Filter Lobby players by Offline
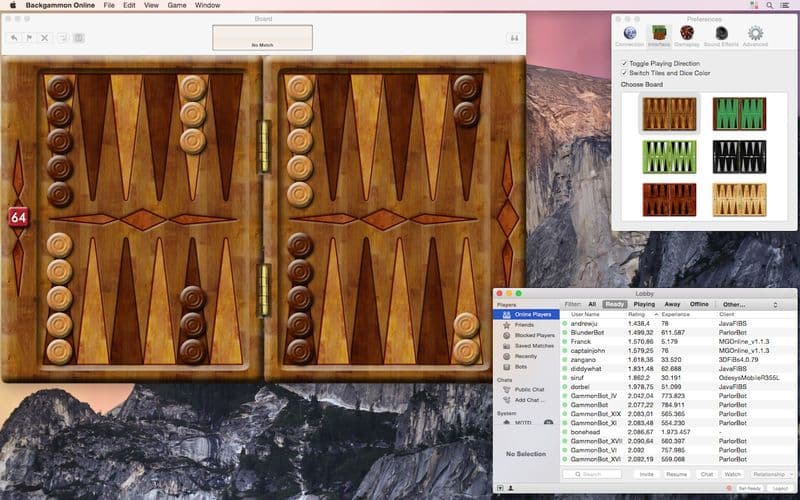 point(699,304)
